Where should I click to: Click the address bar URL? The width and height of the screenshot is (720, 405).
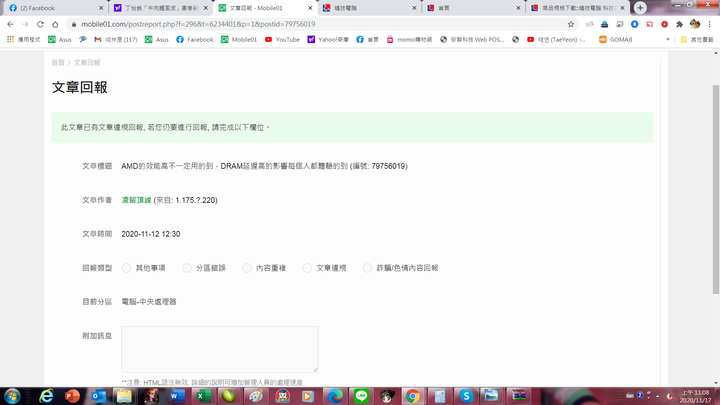[x=198, y=24]
